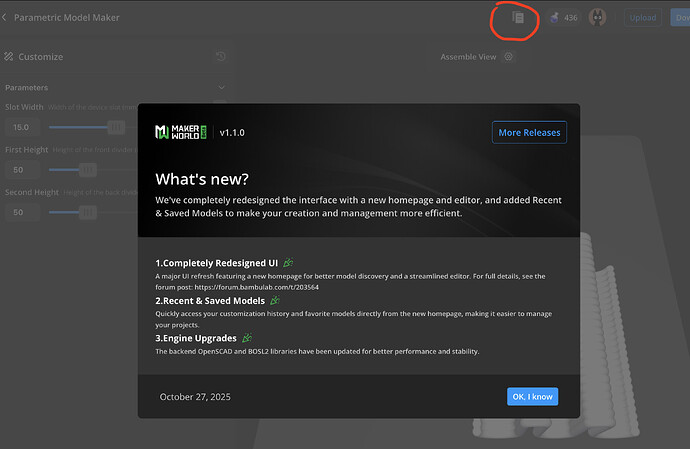Click the v1.1.0 version text
Screen dimensions: 690x449
coord(232,132)
